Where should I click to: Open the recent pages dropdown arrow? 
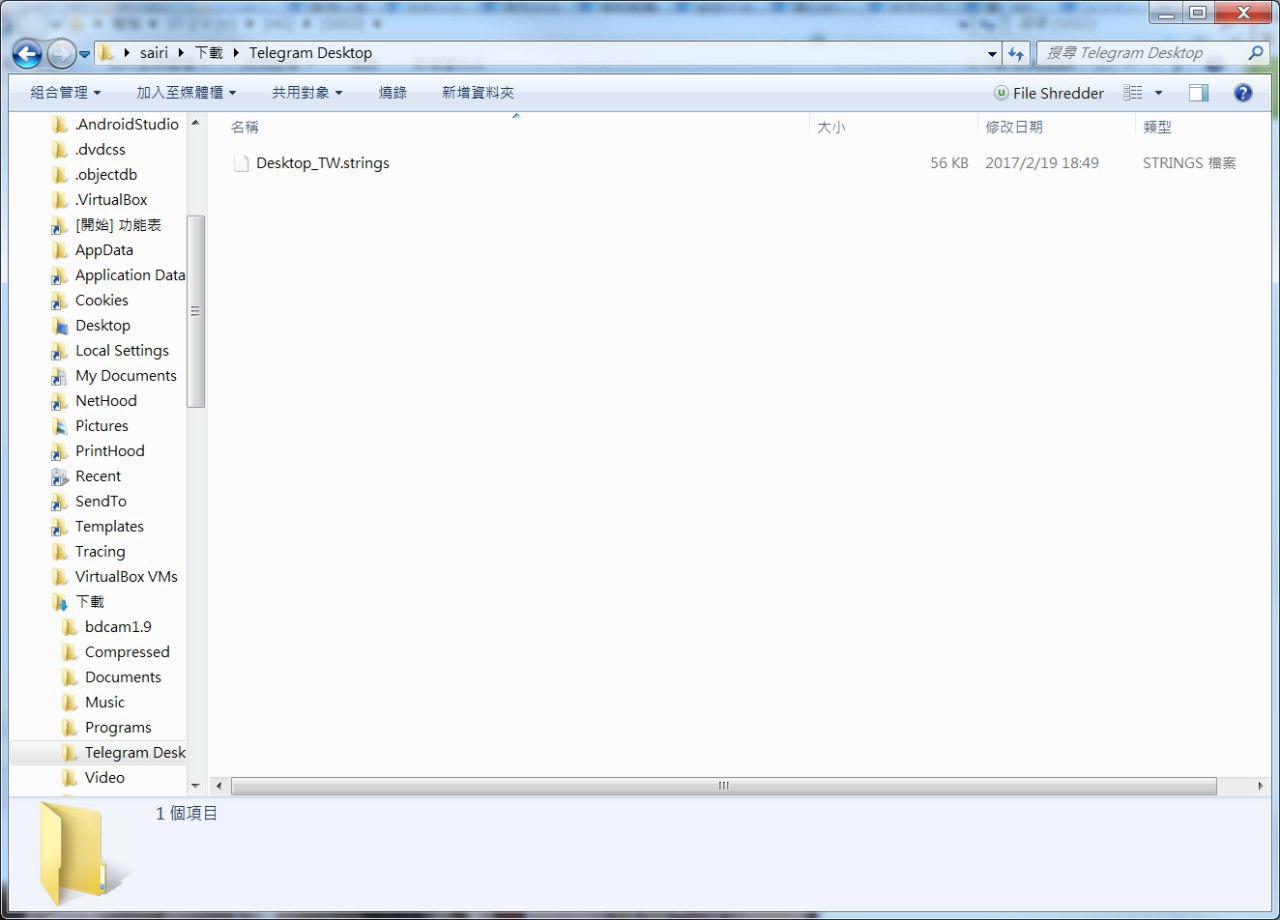coord(85,54)
